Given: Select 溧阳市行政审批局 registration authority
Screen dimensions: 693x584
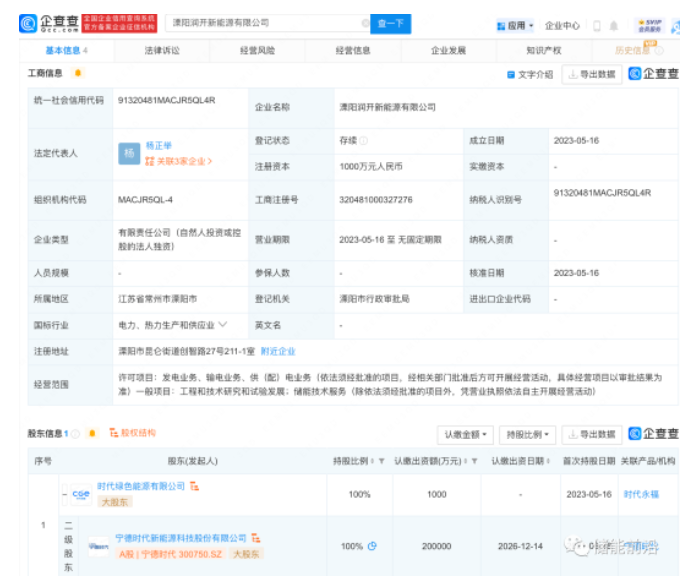Looking at the screenshot, I should 374,299.
